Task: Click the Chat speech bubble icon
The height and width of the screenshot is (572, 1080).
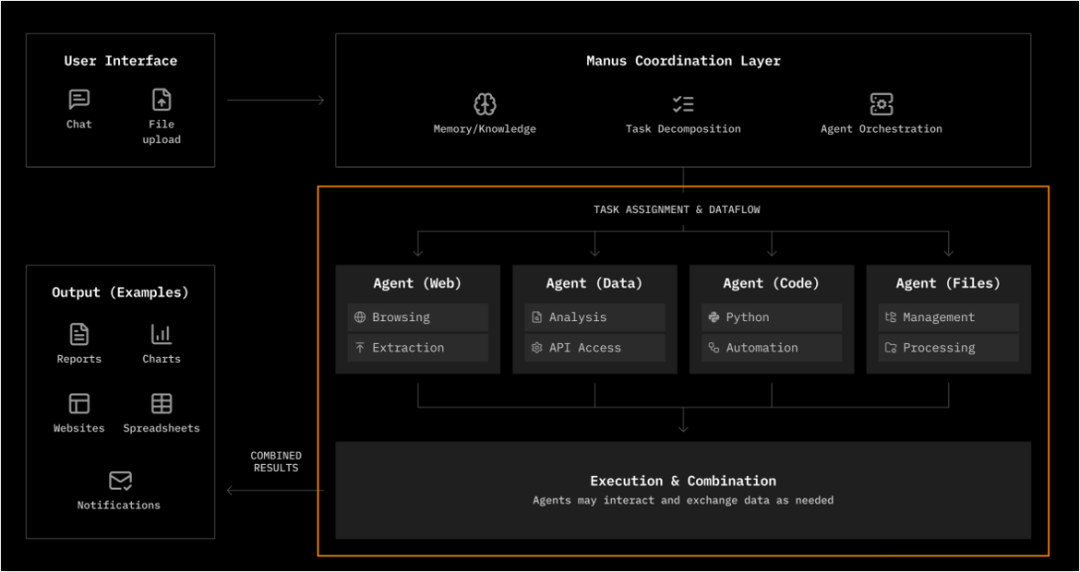Action: (79, 100)
